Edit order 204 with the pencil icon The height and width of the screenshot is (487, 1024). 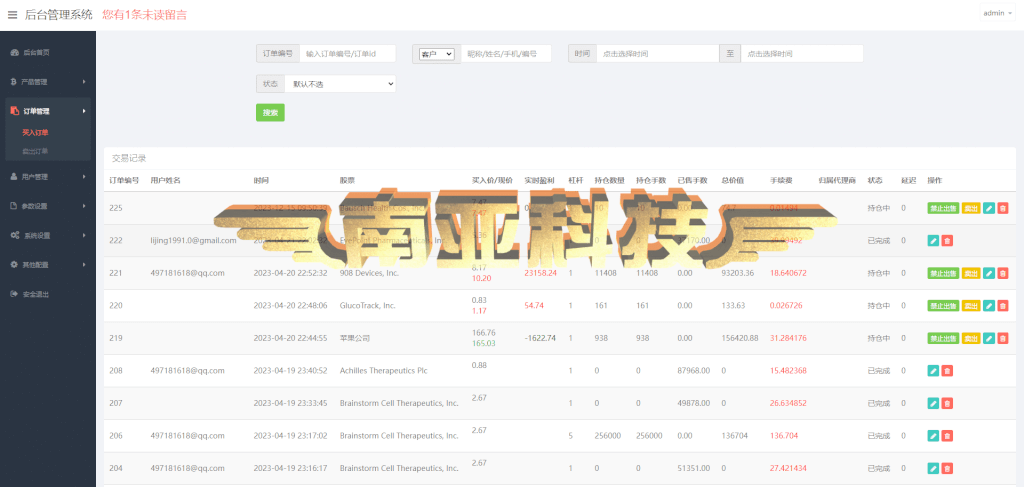pos(933,468)
